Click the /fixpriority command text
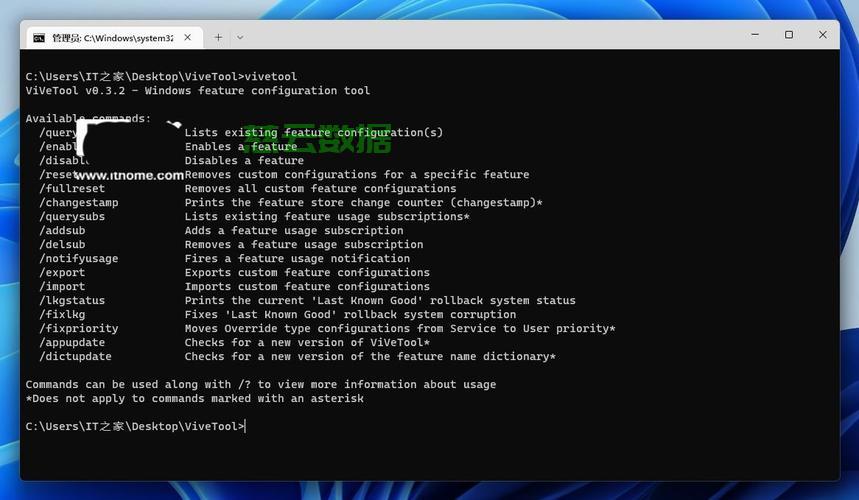 pyautogui.click(x=78, y=329)
